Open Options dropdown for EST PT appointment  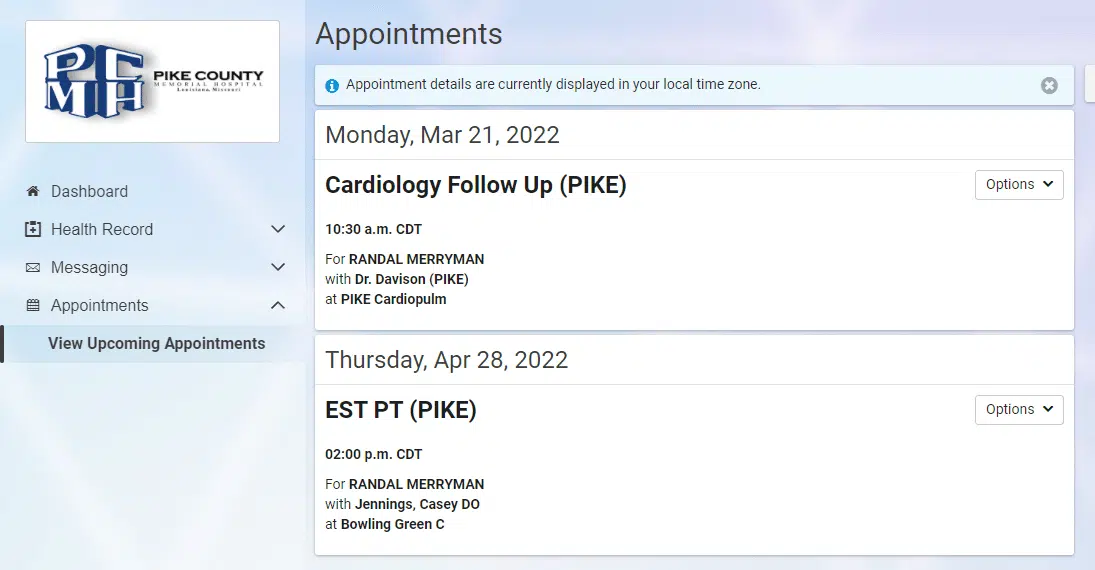[x=1019, y=410]
